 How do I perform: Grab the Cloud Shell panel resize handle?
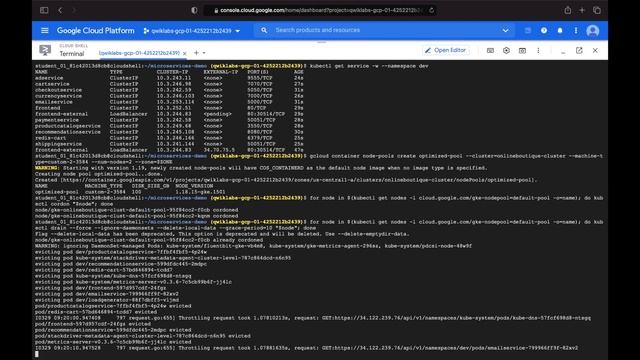321,42
